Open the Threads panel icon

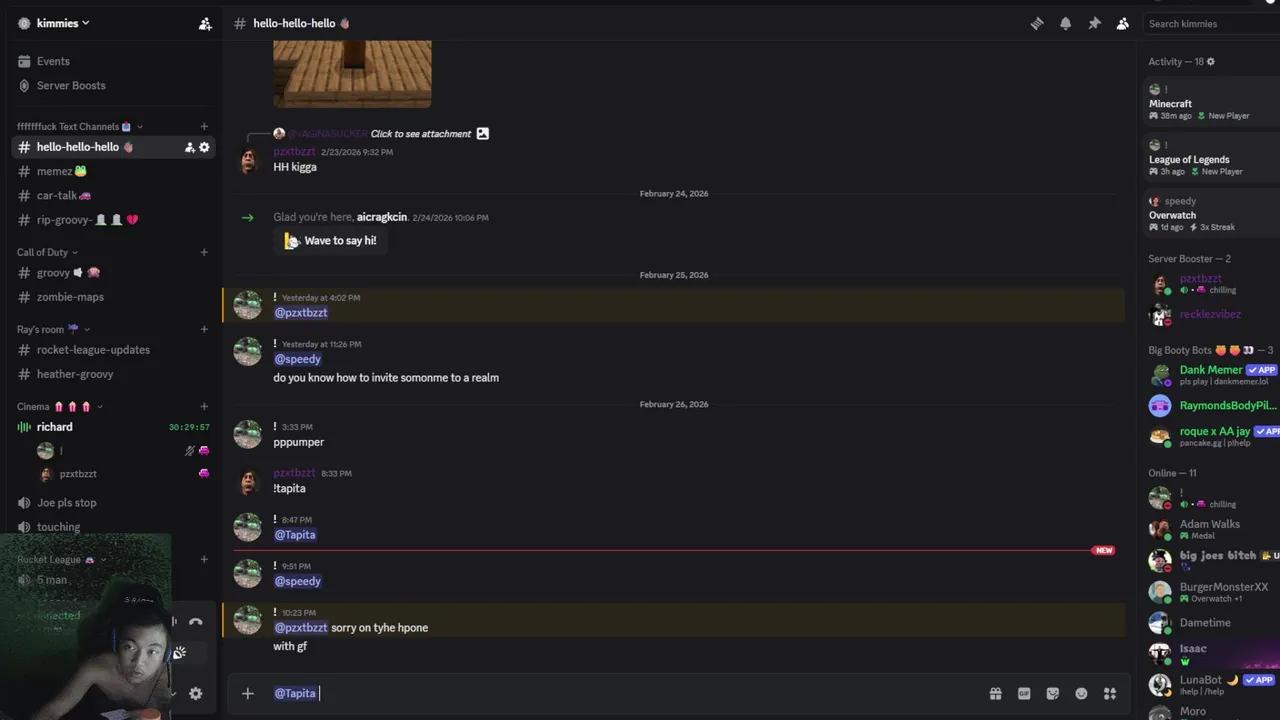pyautogui.click(x=1037, y=23)
